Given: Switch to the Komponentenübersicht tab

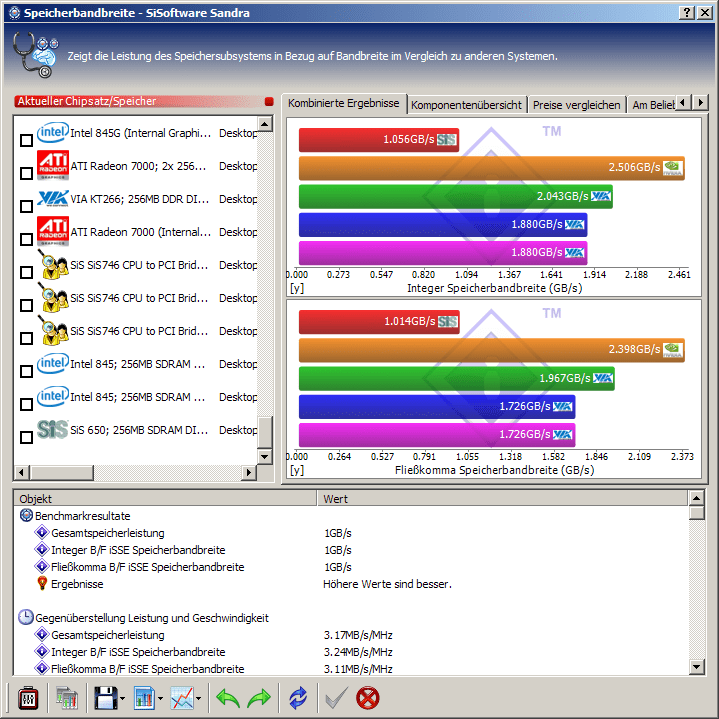Looking at the screenshot, I should (x=466, y=105).
